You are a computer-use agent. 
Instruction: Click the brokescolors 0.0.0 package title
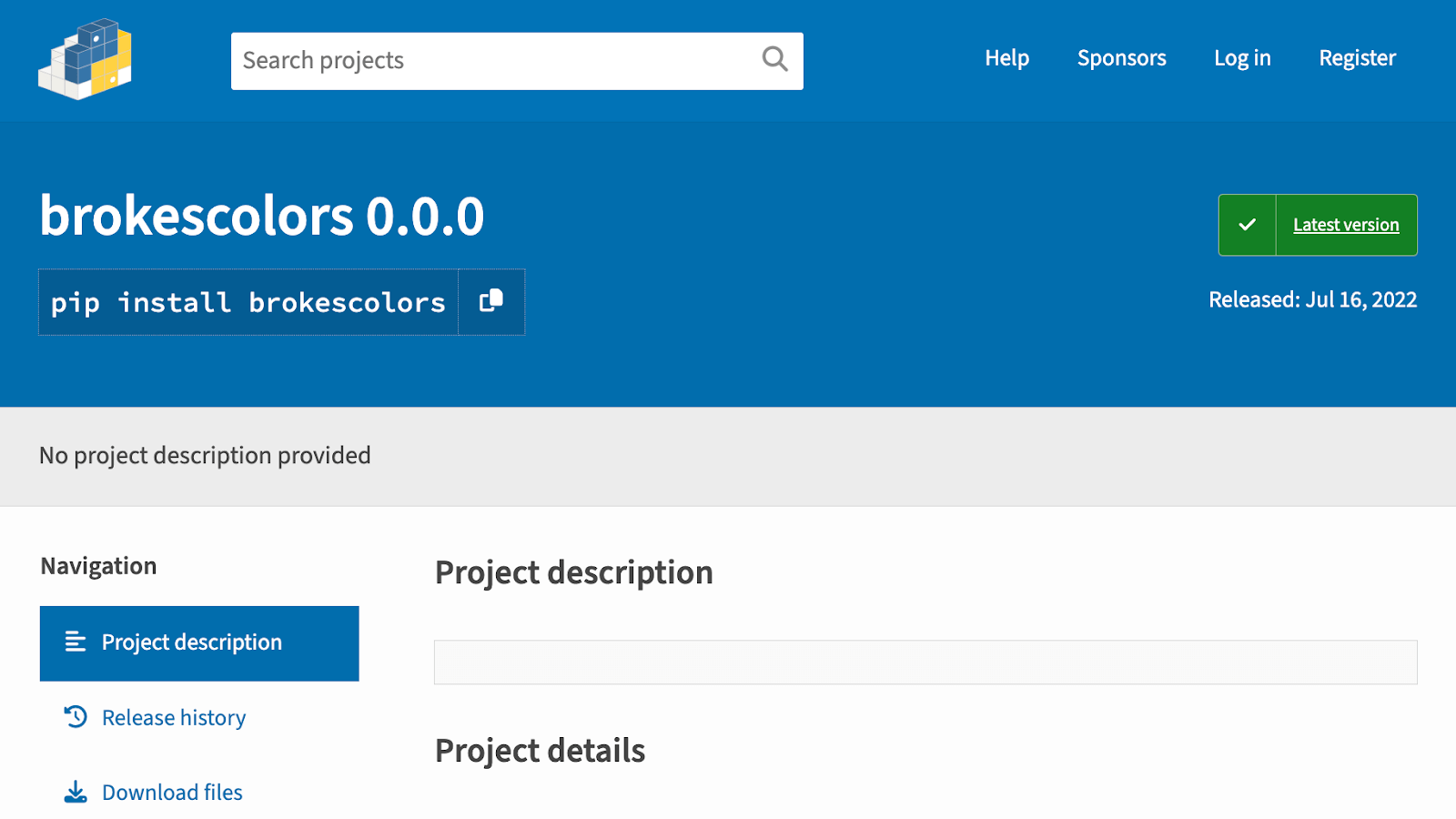(x=262, y=217)
